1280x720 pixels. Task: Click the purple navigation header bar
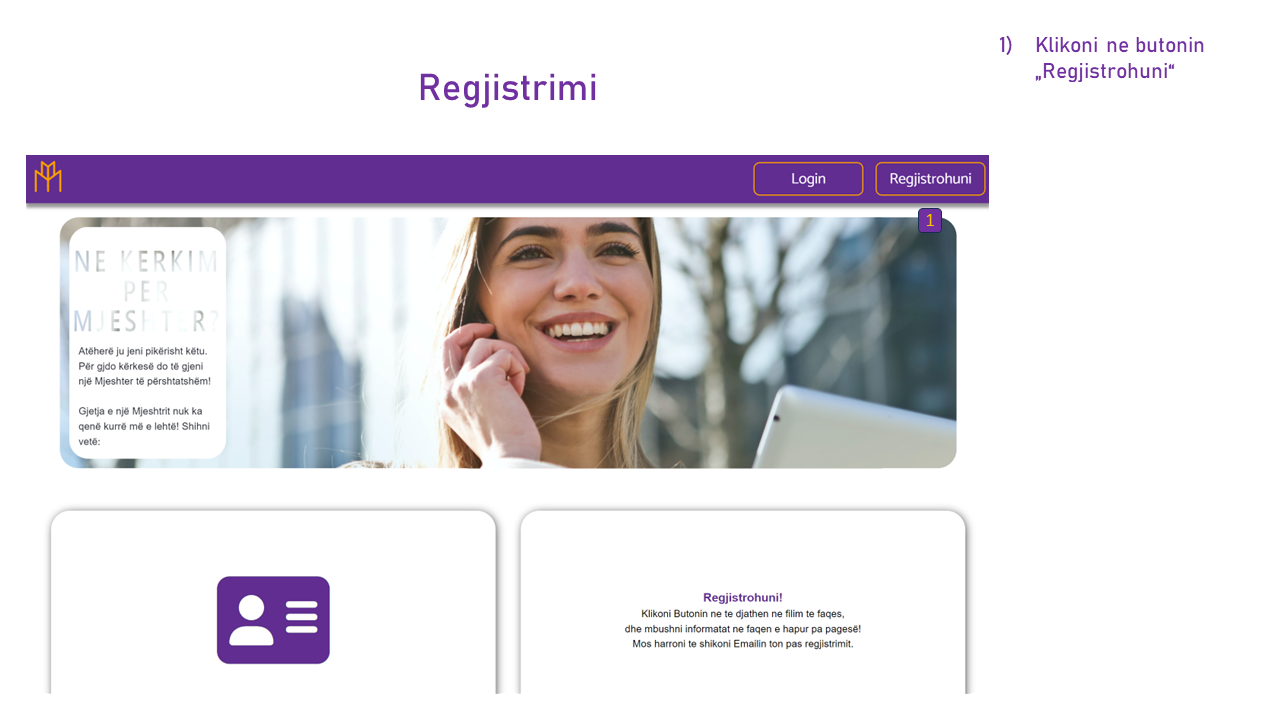(507, 180)
